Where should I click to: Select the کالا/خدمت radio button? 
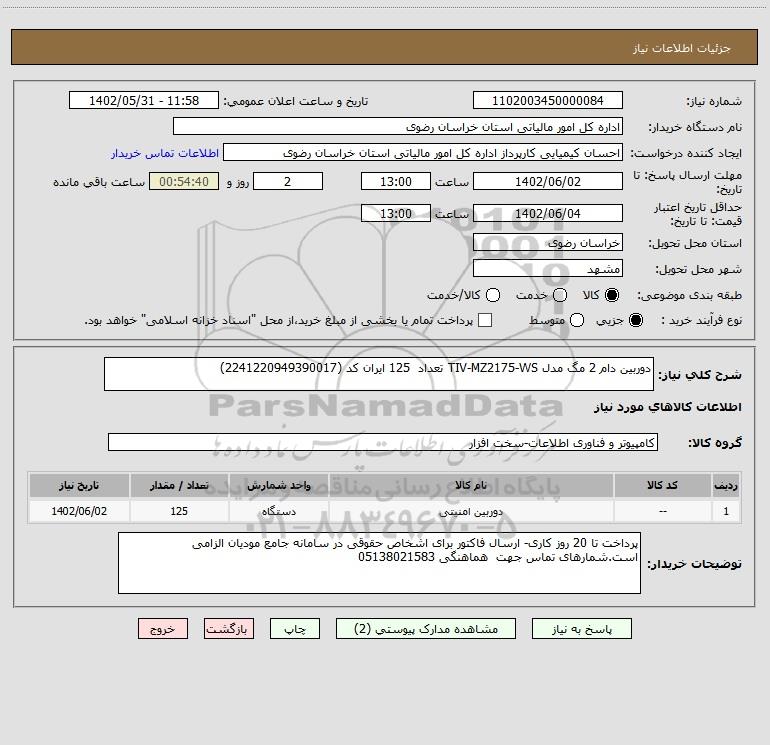coord(493,295)
